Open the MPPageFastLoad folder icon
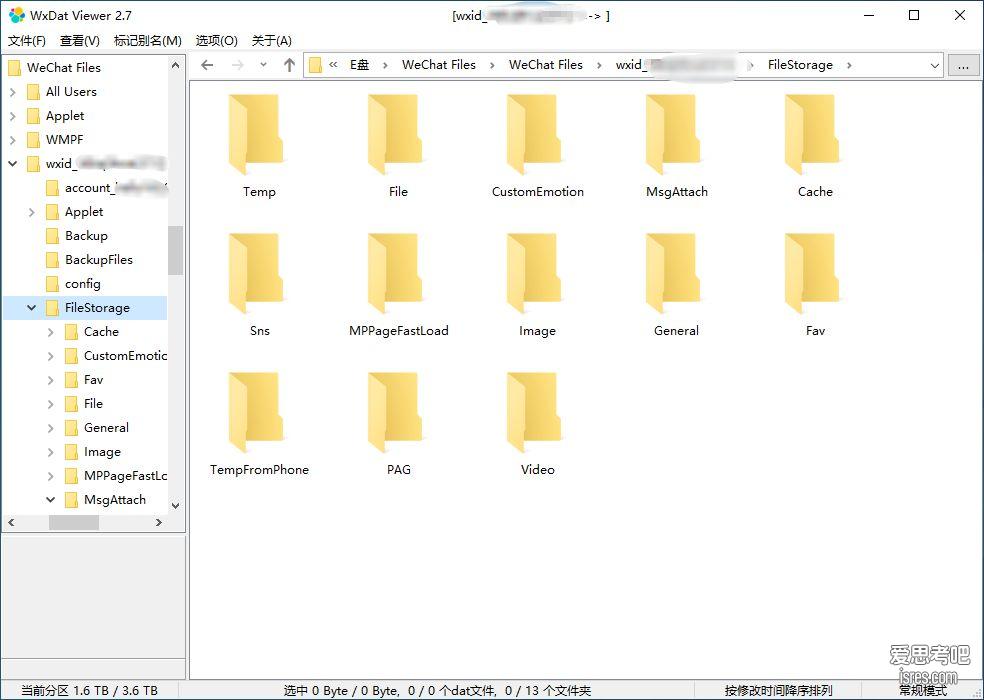The image size is (984, 700). (396, 274)
